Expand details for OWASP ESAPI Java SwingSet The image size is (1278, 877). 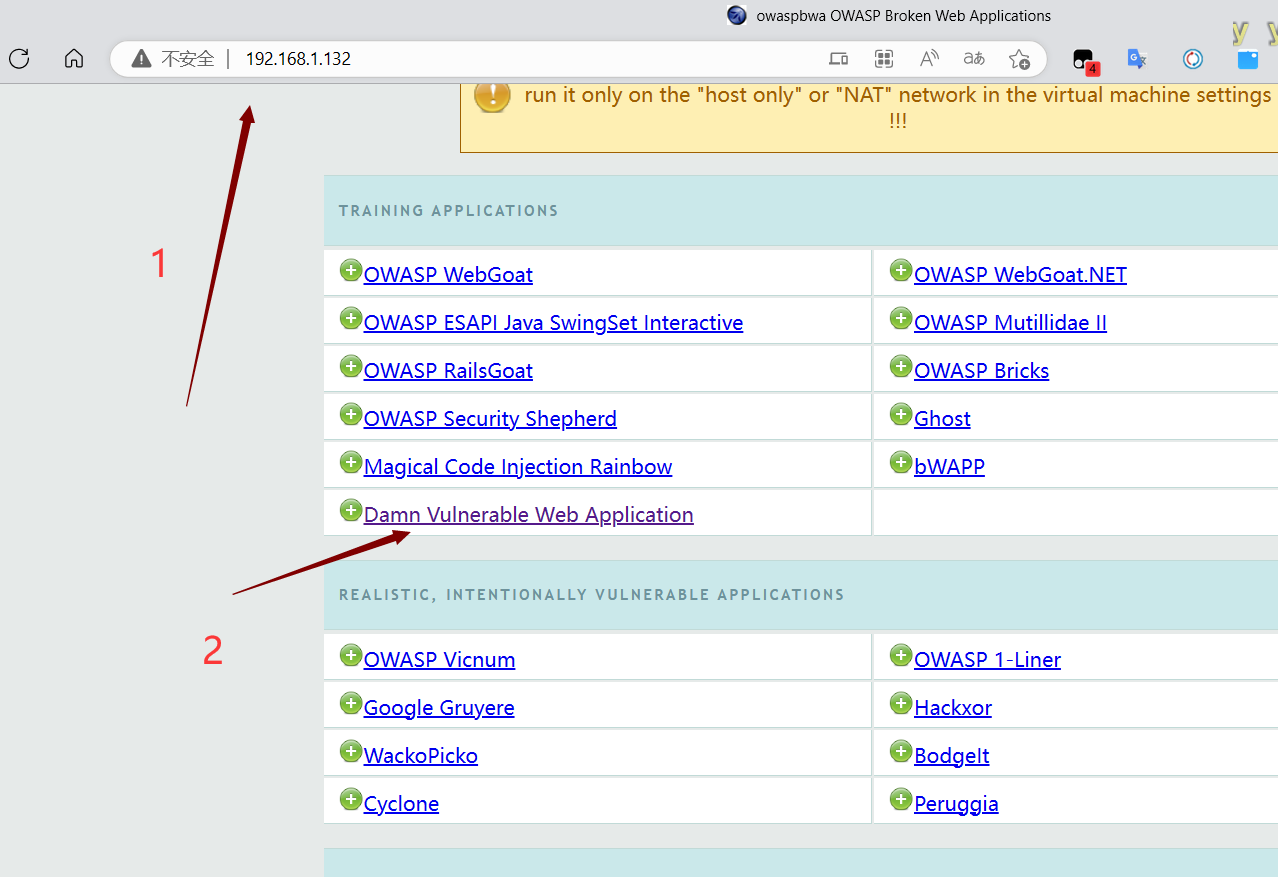tap(350, 318)
